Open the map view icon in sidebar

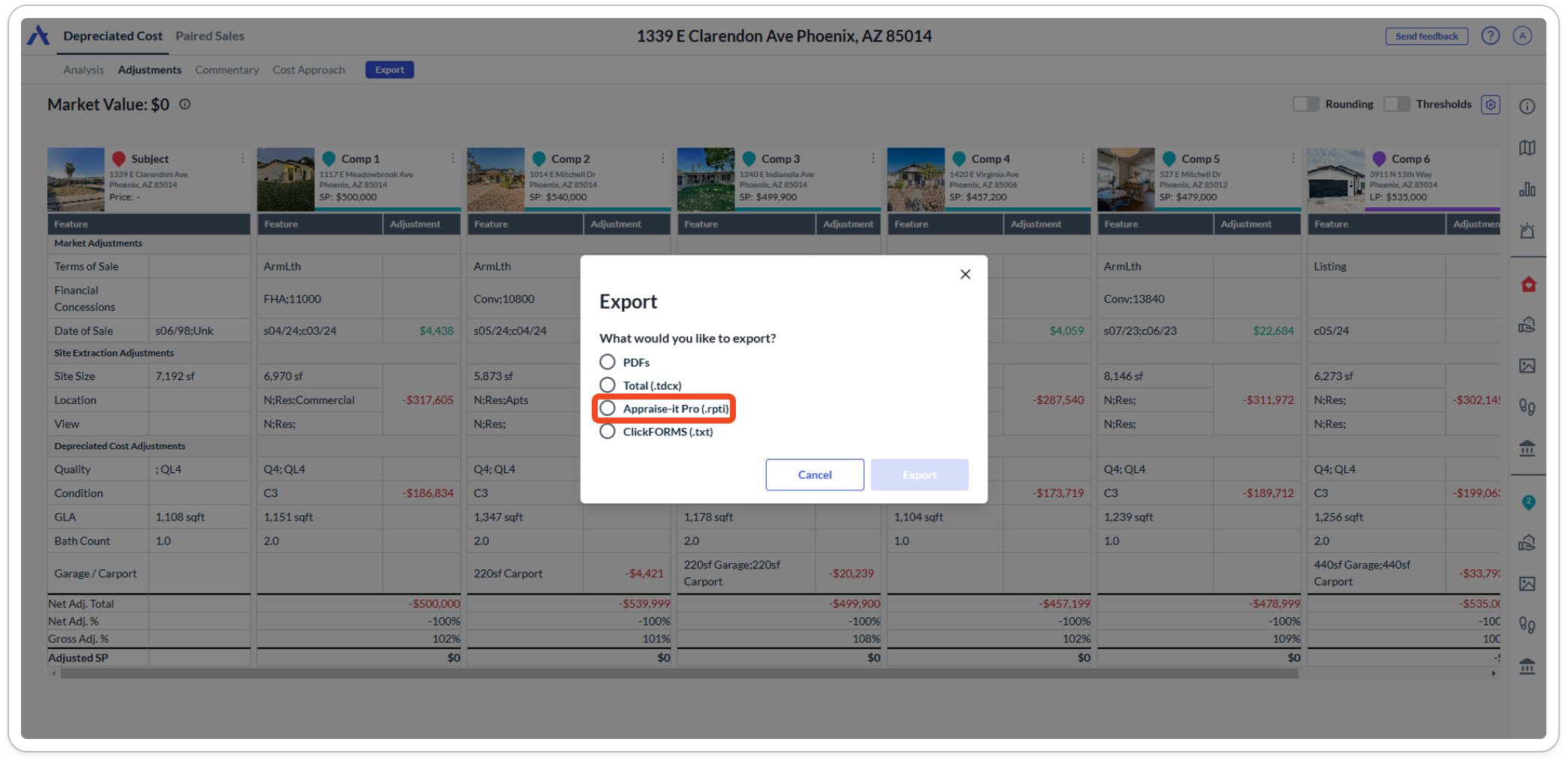pyautogui.click(x=1527, y=148)
